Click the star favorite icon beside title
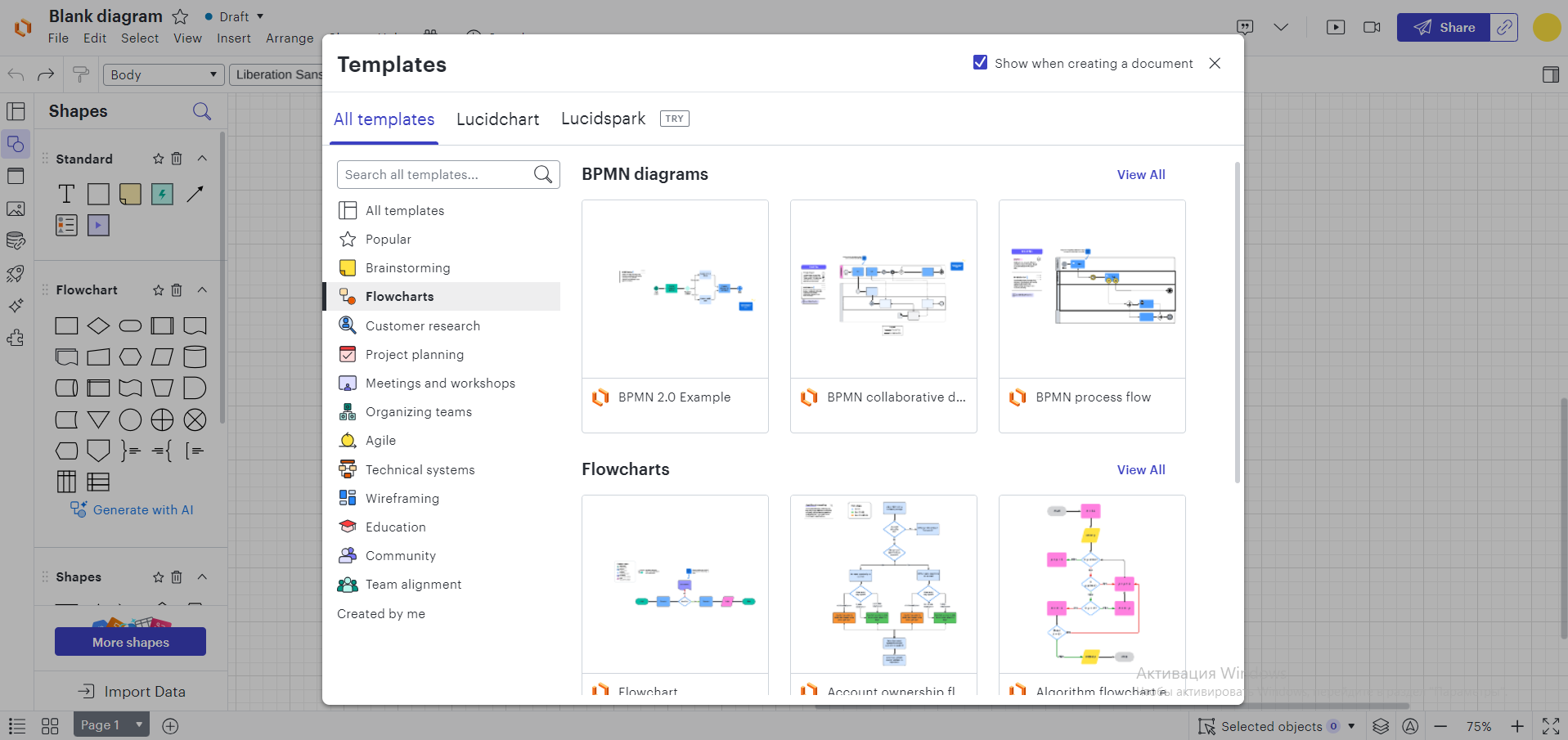1568x740 pixels. pos(181,16)
